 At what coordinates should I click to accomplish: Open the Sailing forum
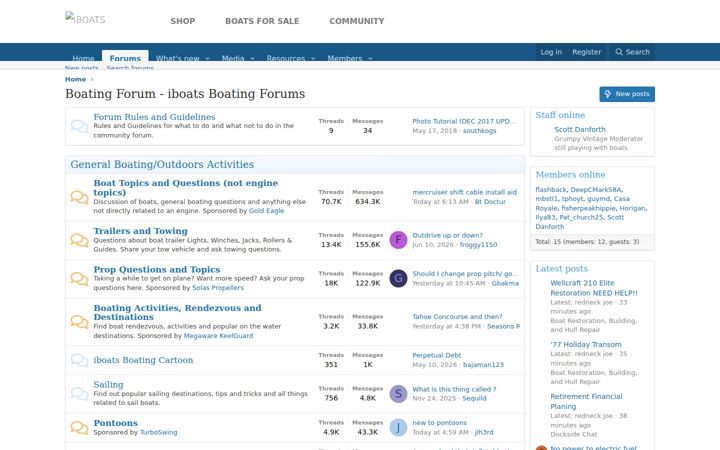click(x=108, y=384)
